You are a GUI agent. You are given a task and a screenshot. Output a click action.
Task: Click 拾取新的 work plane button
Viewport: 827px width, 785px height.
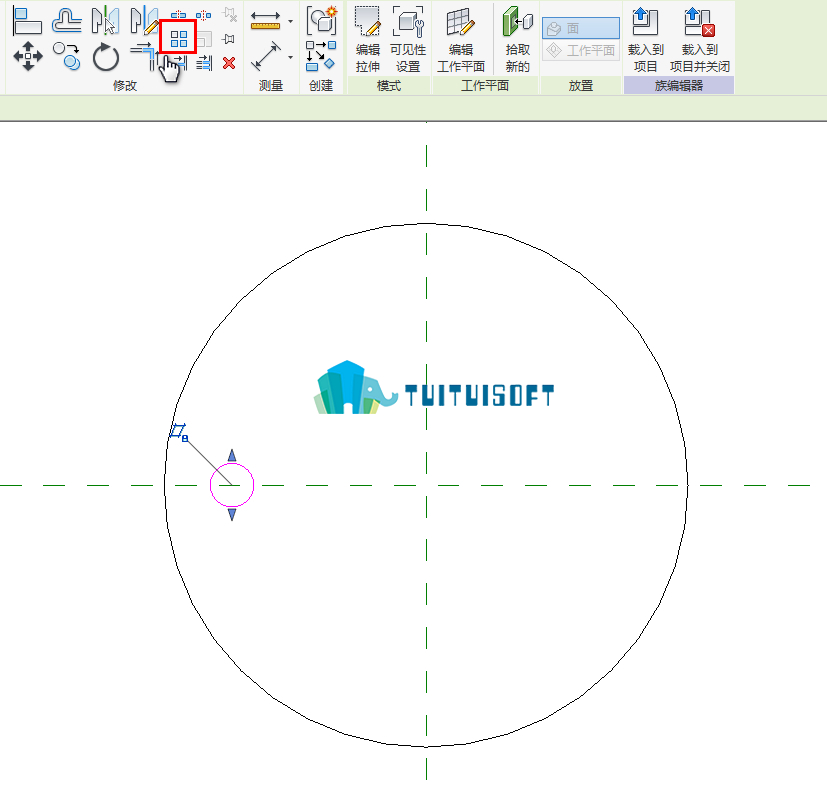[x=517, y=40]
